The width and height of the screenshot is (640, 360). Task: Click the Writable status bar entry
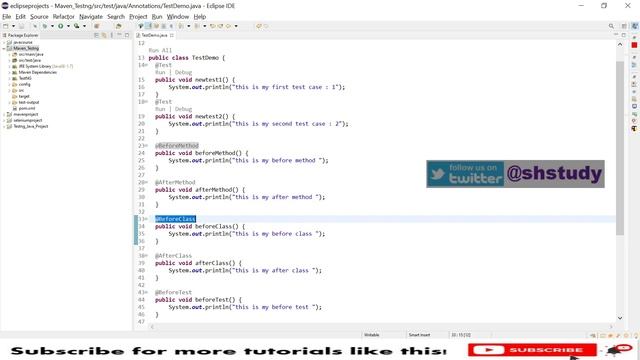[371, 335]
